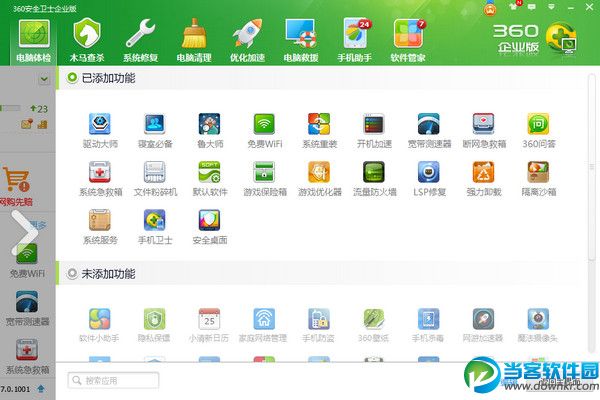600x400 pixels.
Task: Open 驱动大师 driver tool
Action: click(100, 131)
